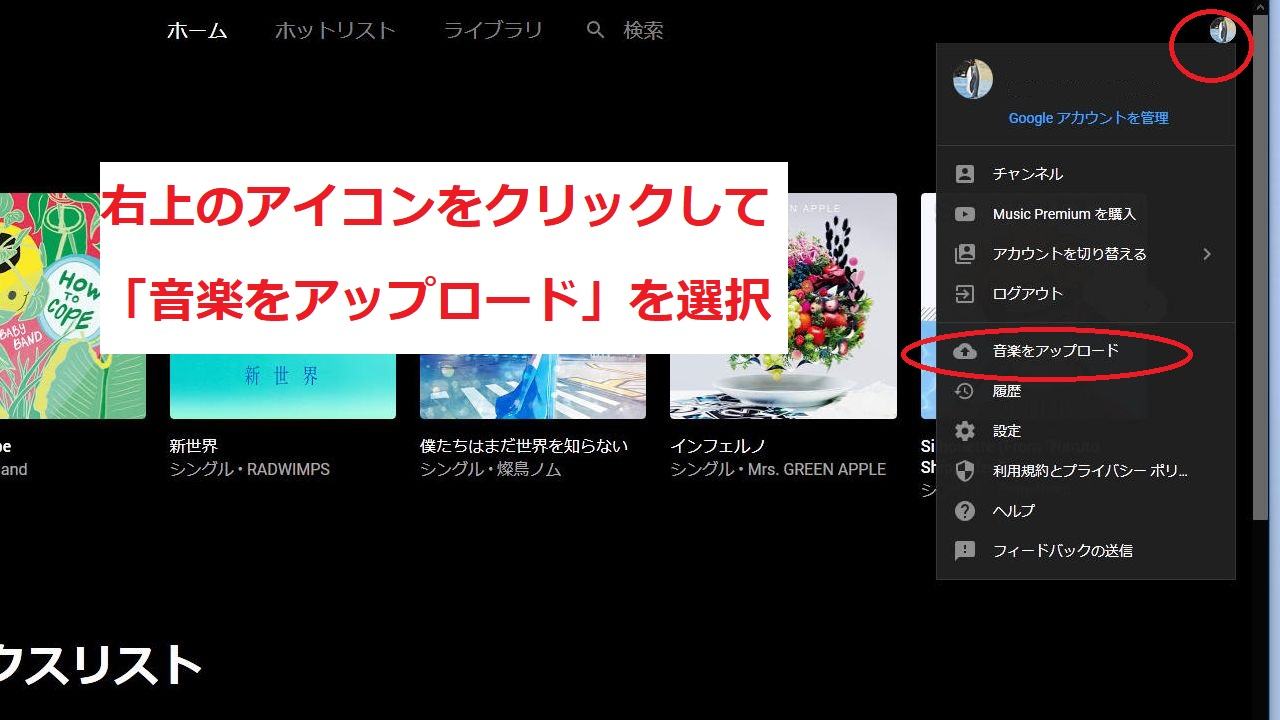Click the 燦鳥ノム artist name
Viewport: 1280px width, 720px height.
pos(530,469)
